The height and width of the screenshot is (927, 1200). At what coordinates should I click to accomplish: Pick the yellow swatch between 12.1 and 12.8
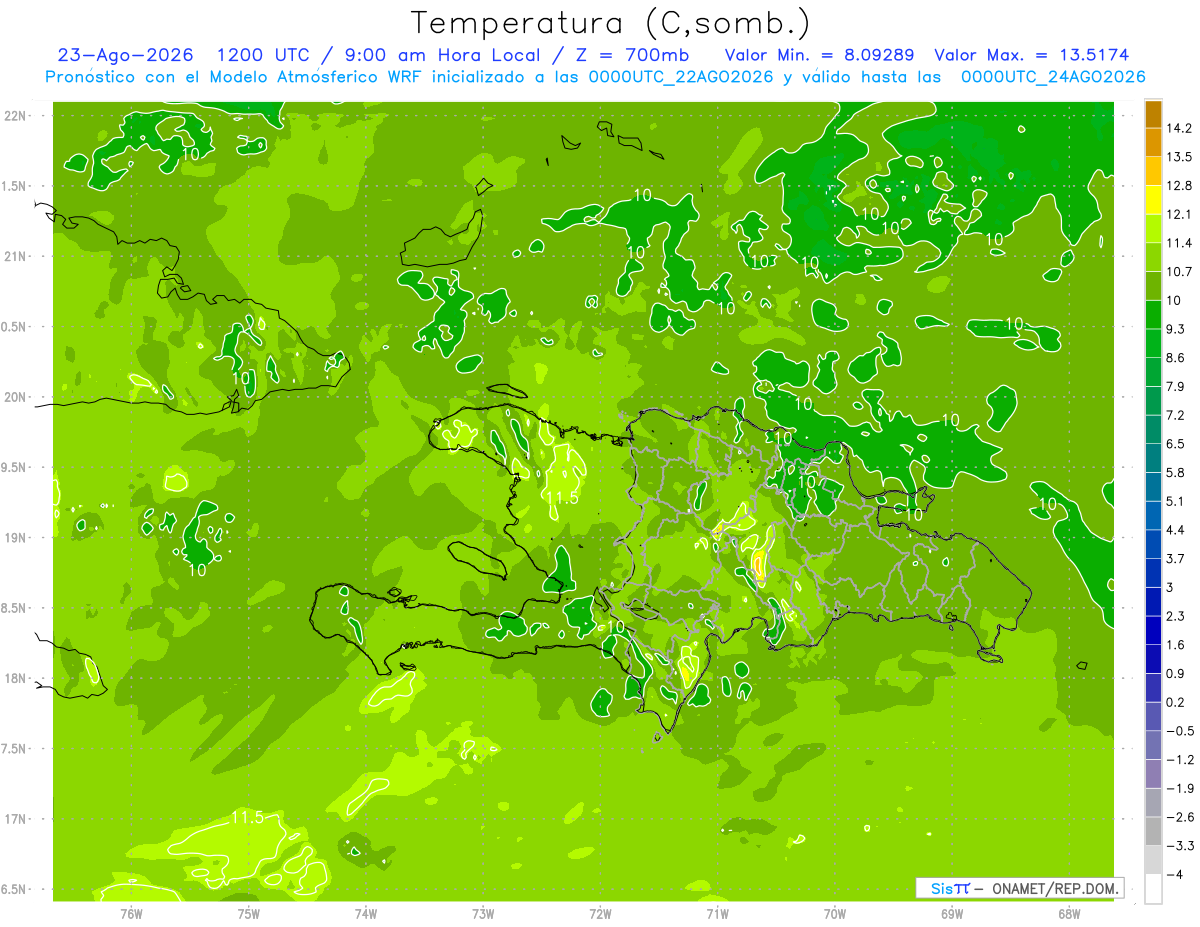[1153, 200]
